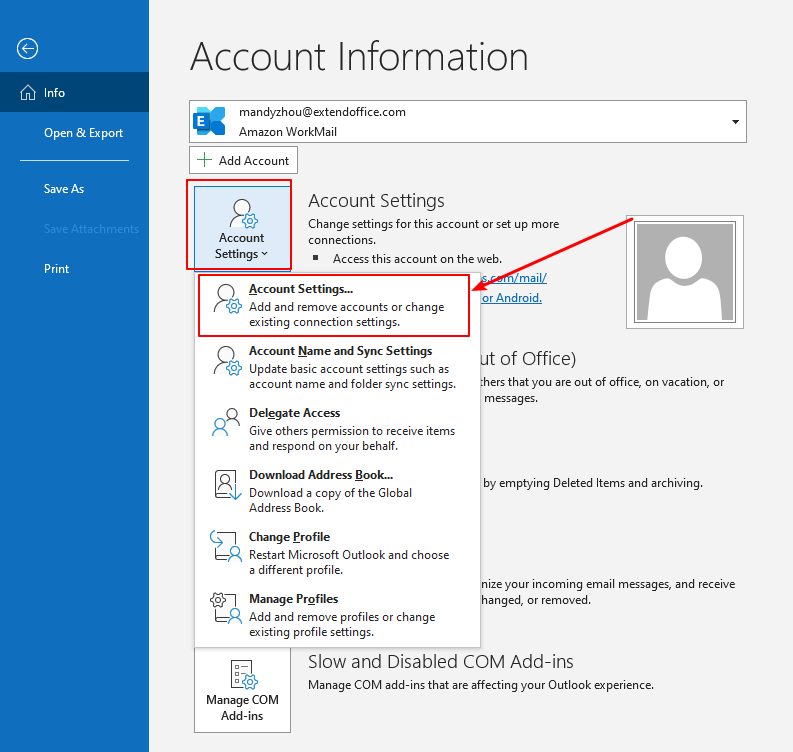
Task: Open the Open & Export tab
Action: (x=74, y=133)
